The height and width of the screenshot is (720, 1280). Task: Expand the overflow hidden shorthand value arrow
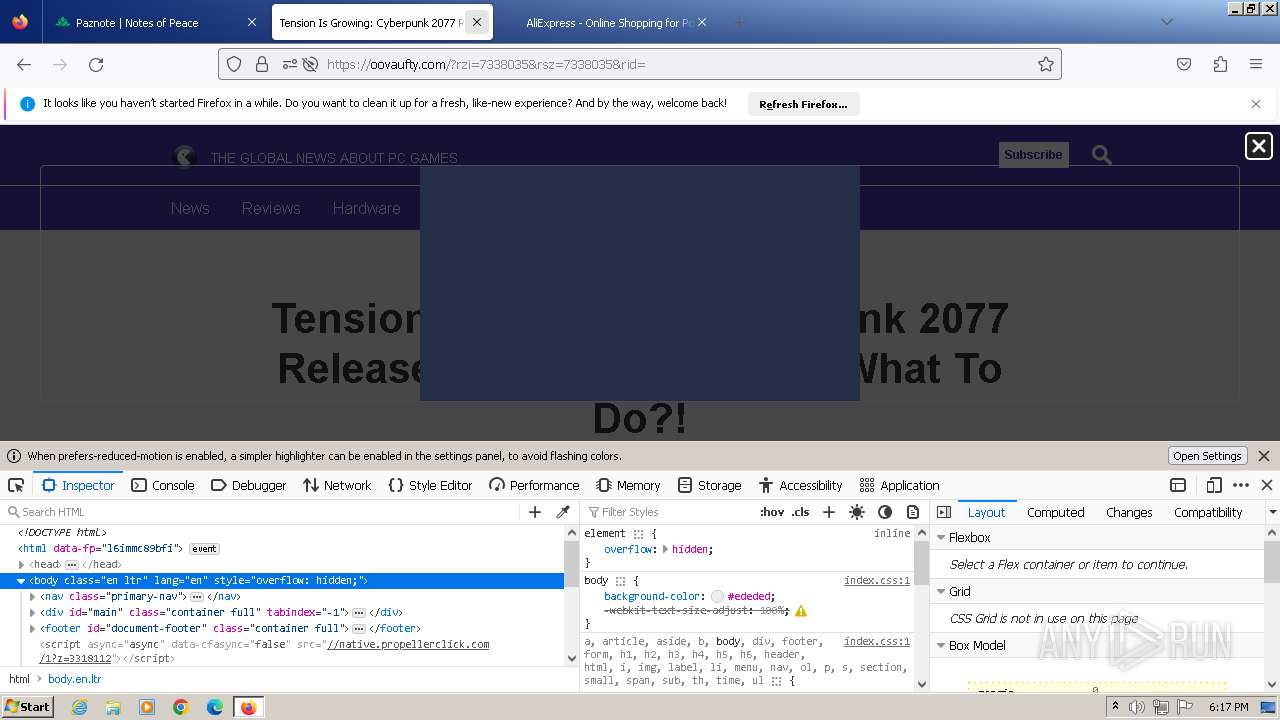[665, 549]
